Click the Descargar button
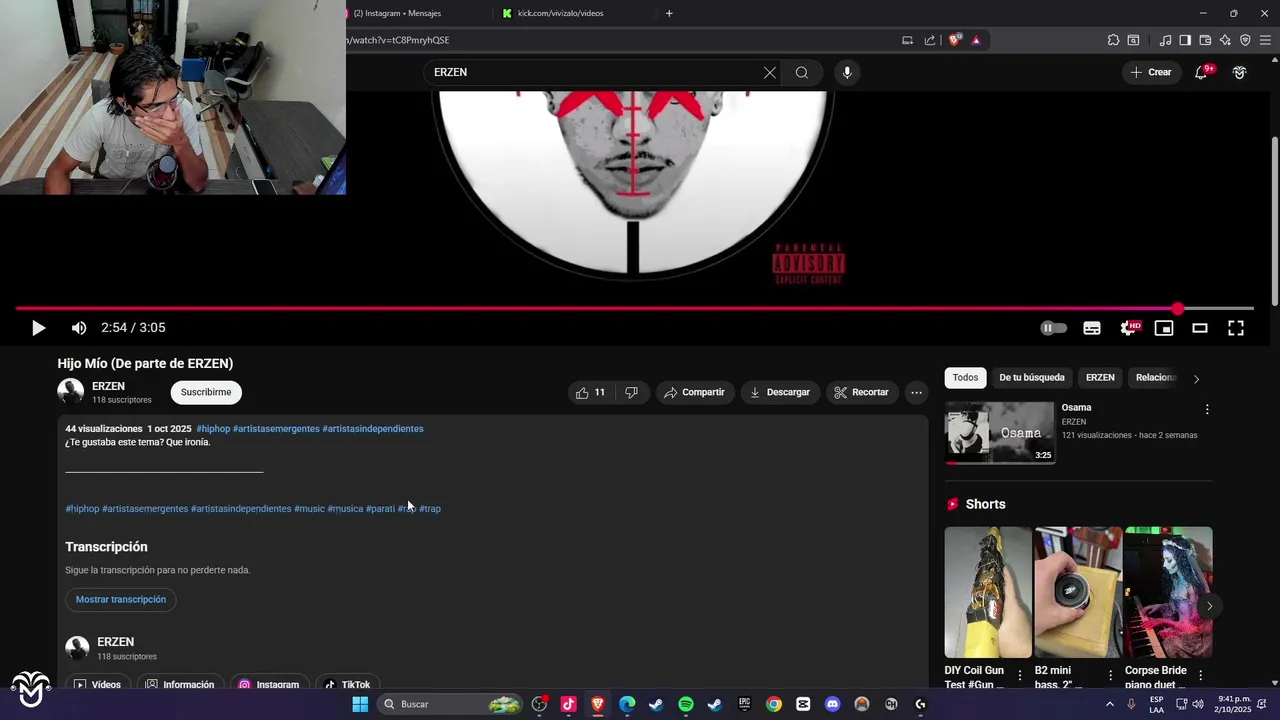Viewport: 1280px width, 720px height. pos(780,392)
